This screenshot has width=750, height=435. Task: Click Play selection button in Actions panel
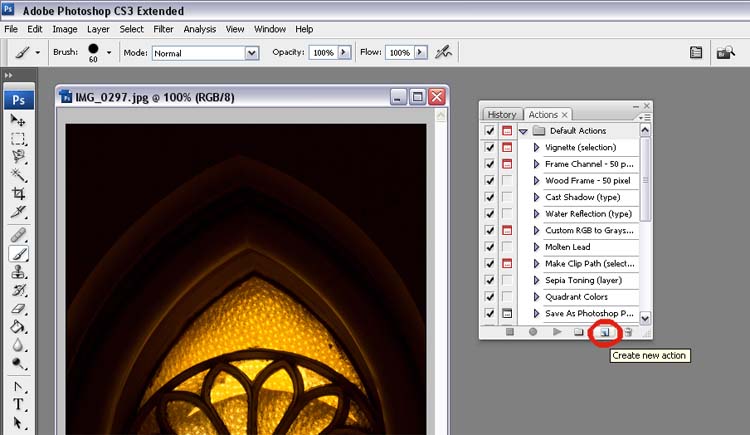[x=557, y=332]
